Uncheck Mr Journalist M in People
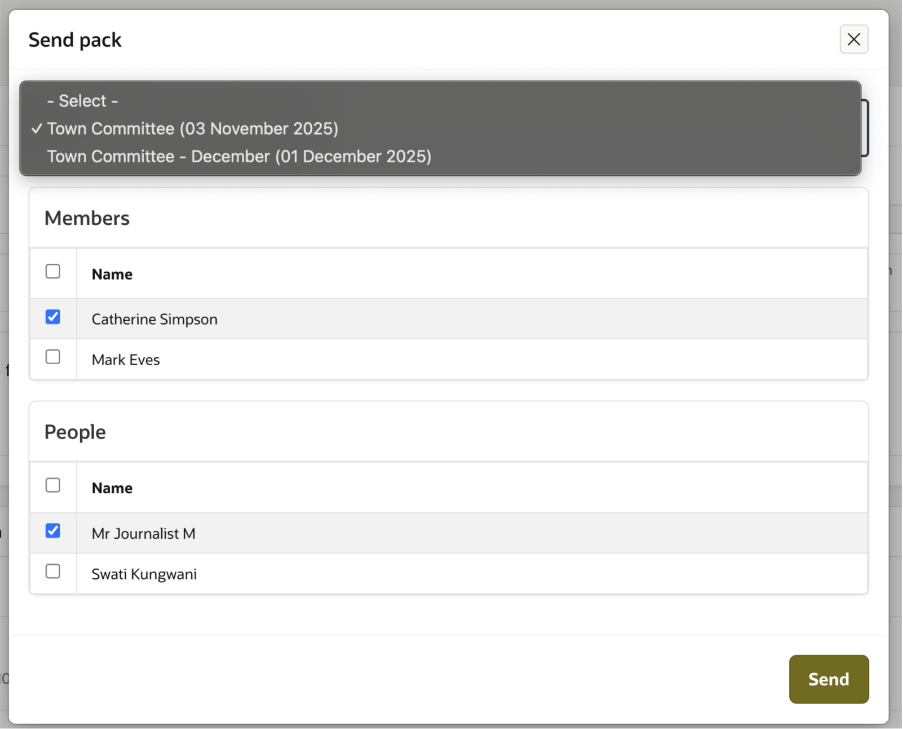903x729 pixels. (x=52, y=531)
